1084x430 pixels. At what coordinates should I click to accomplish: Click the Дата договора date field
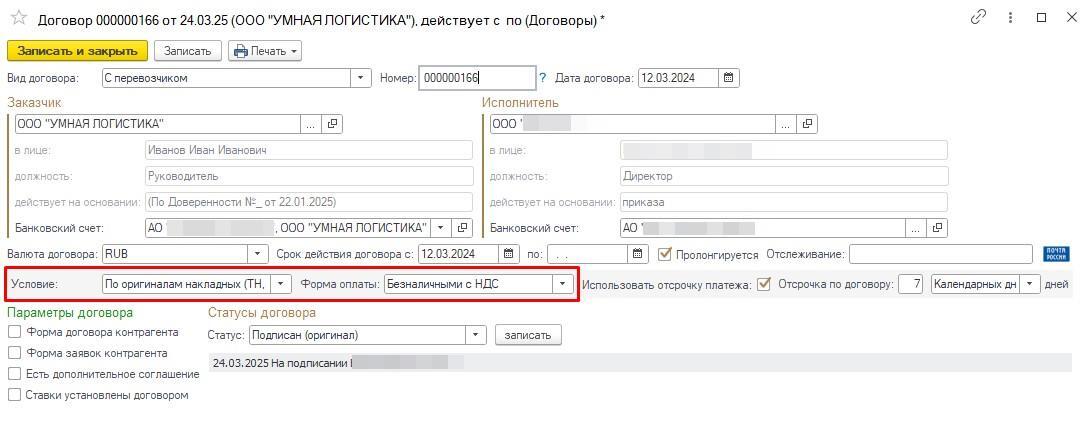(678, 78)
